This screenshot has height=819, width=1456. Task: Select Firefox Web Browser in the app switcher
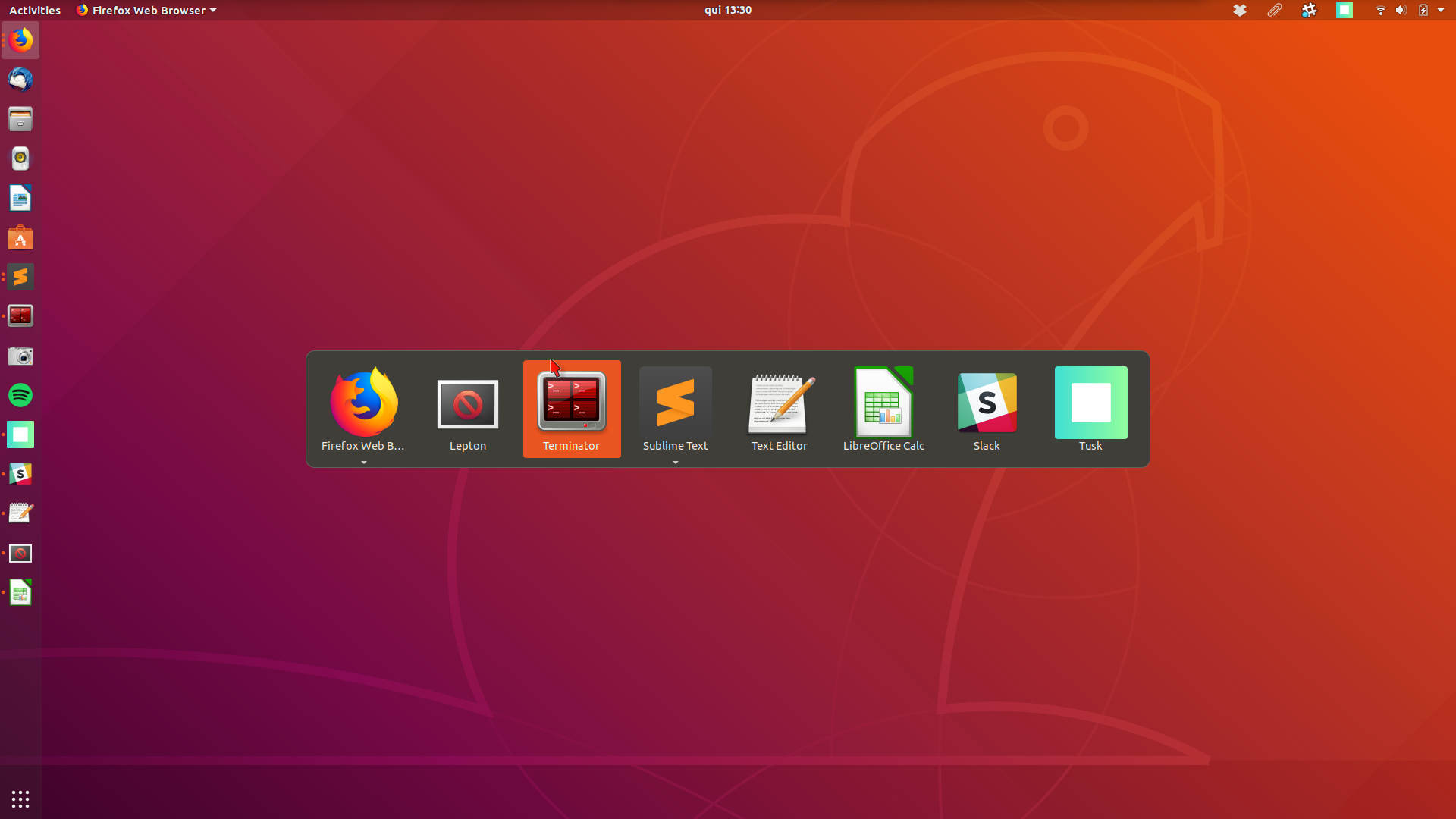(363, 409)
